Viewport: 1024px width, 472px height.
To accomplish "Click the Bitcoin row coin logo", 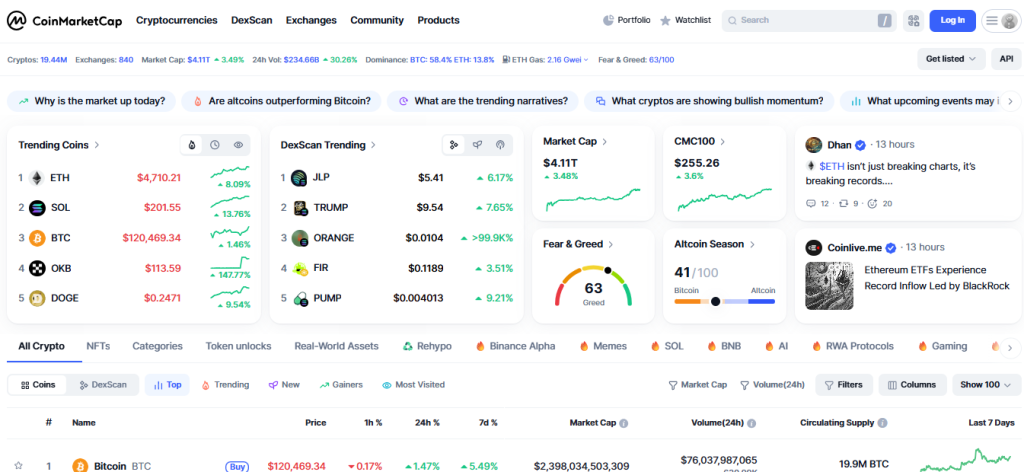I will [x=80, y=465].
